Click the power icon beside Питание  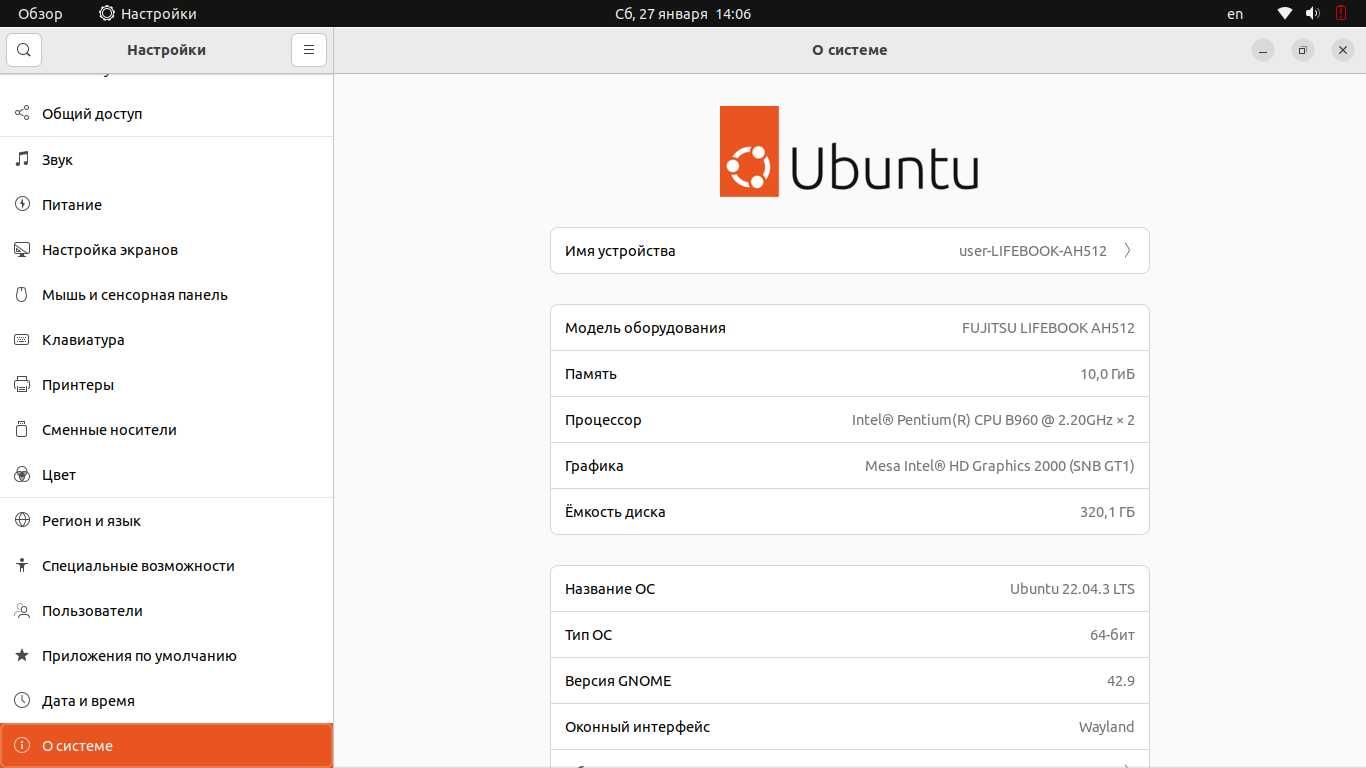click(x=22, y=204)
